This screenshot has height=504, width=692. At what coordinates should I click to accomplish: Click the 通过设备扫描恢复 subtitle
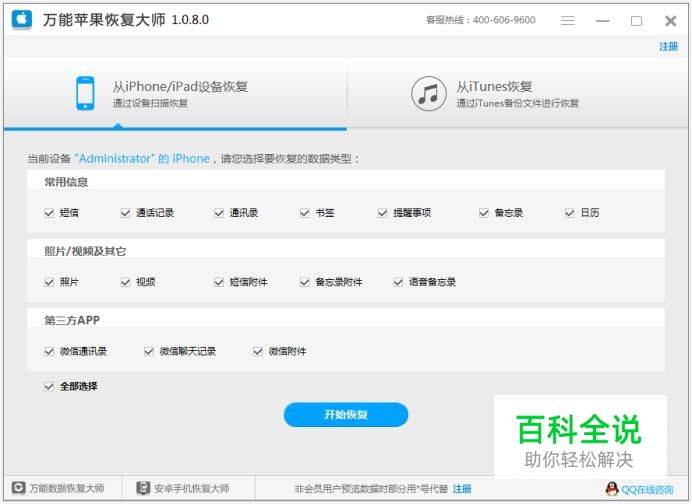(150, 103)
